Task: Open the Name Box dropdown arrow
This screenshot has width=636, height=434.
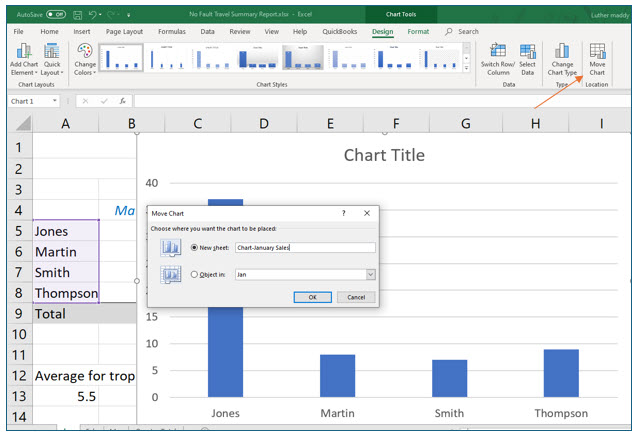Action: tap(54, 101)
